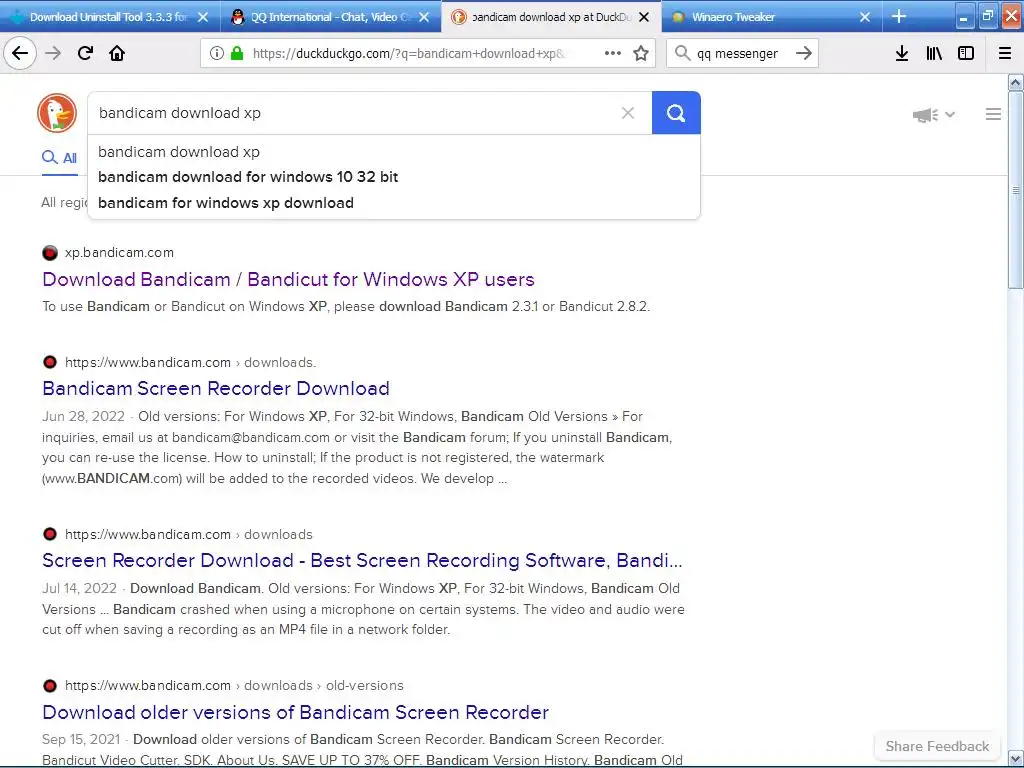Bookmark this page with the star icon
This screenshot has height=768, width=1024.
(641, 53)
